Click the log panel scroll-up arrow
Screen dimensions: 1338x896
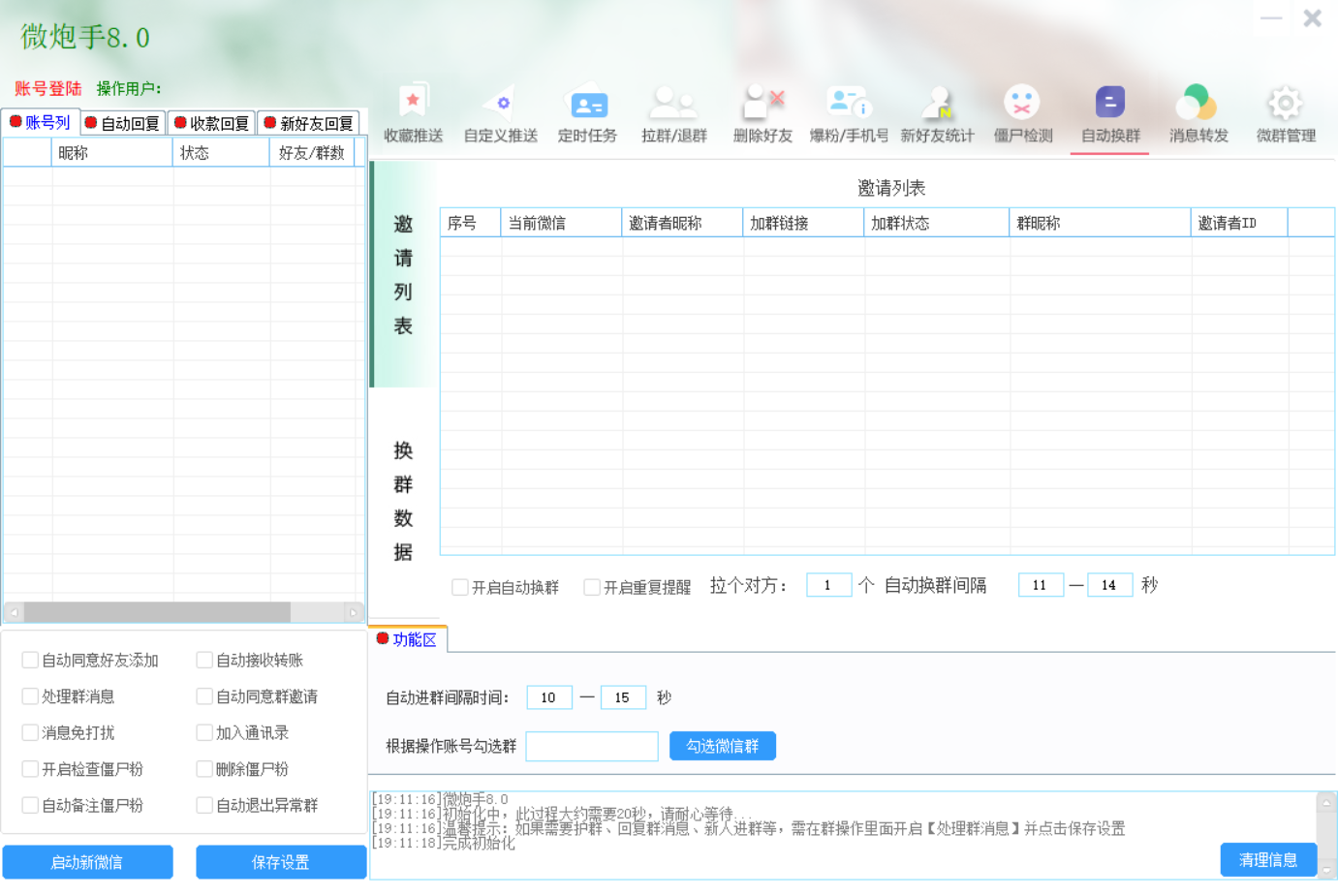pos(1326,802)
